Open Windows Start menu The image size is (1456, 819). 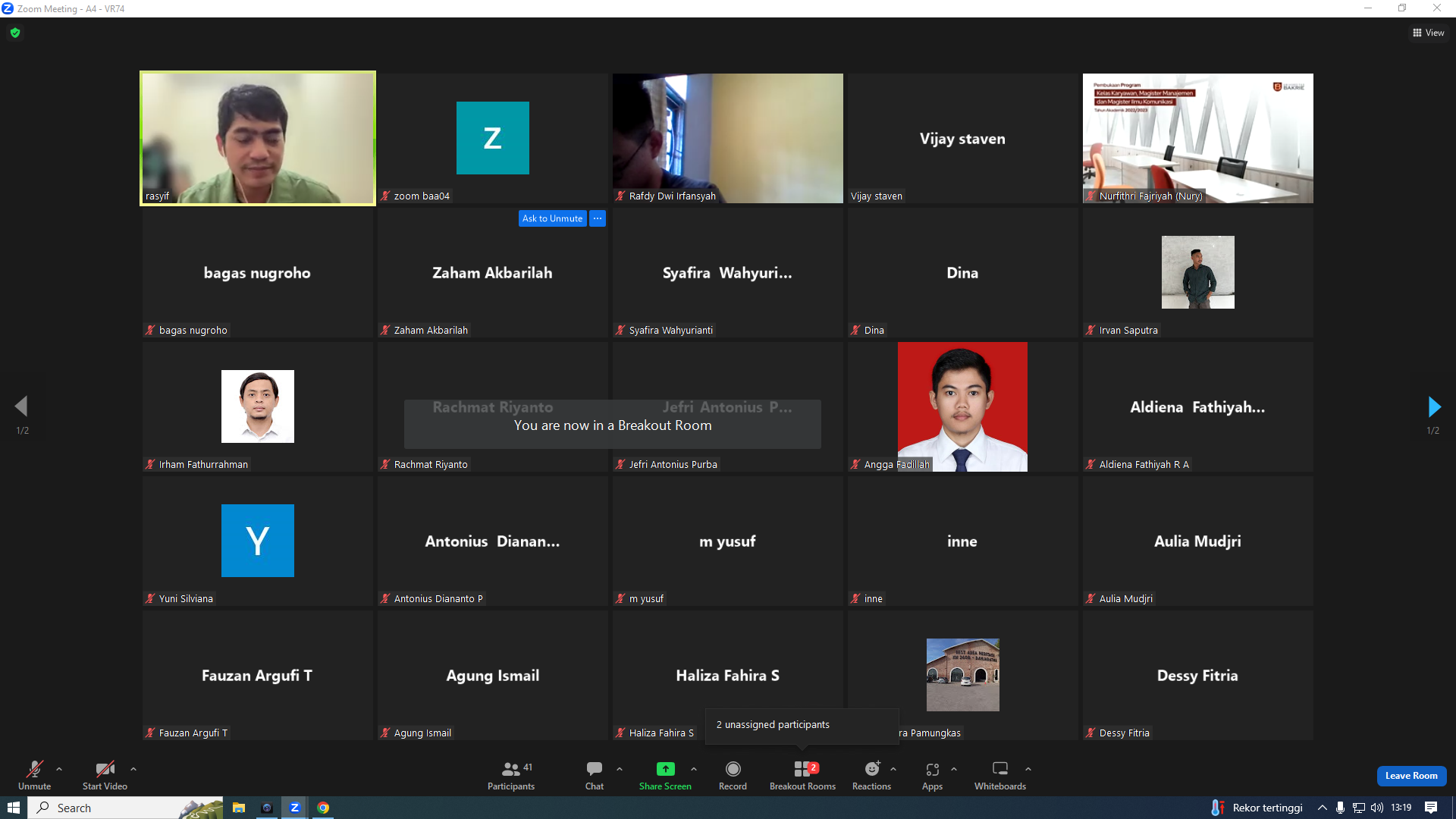[x=13, y=808]
